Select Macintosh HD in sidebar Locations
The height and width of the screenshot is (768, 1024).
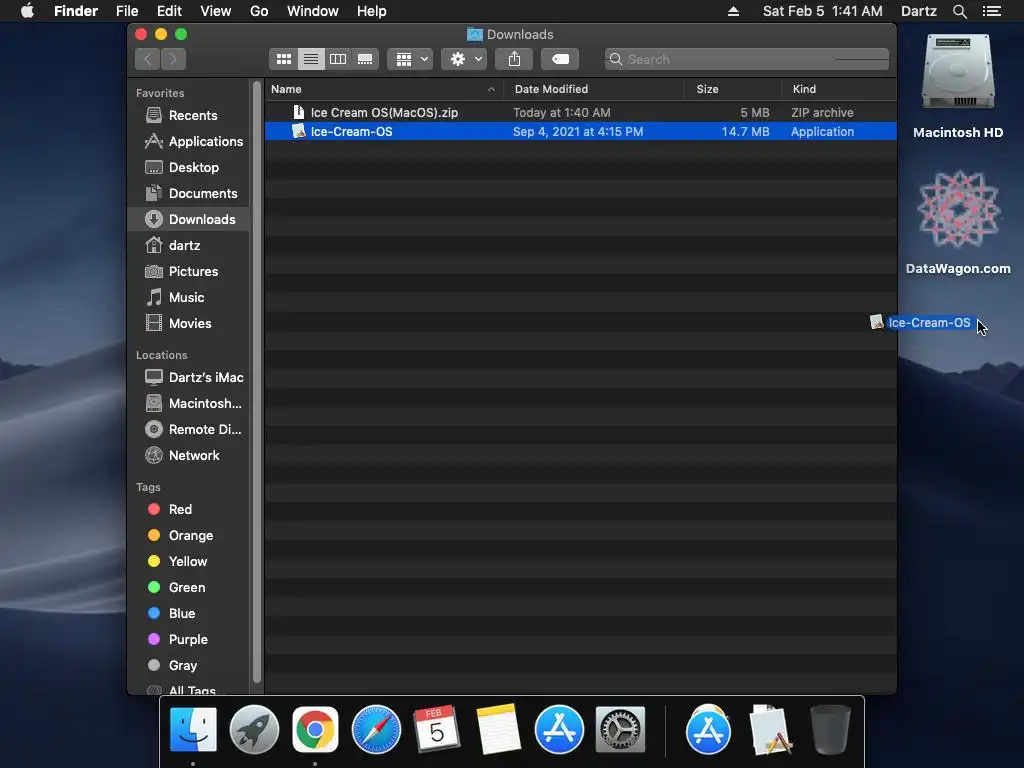coord(189,404)
